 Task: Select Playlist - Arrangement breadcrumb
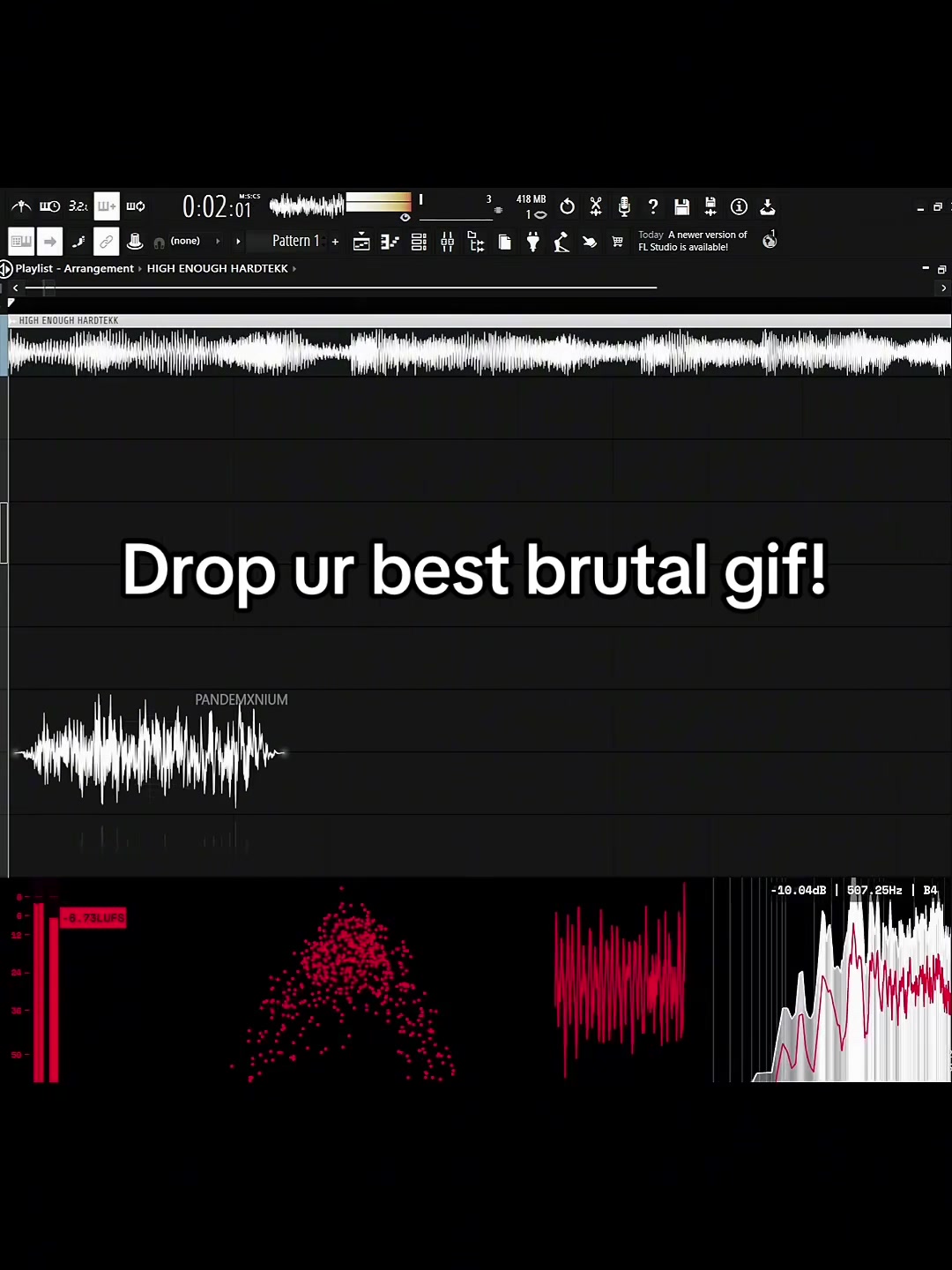(75, 268)
